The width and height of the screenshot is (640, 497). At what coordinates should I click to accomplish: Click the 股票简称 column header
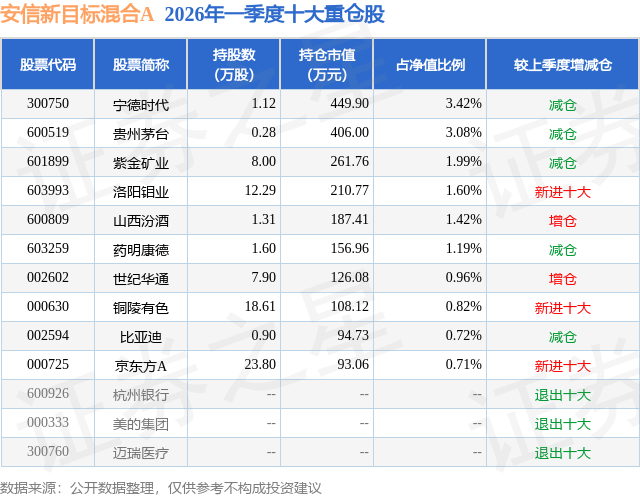click(141, 64)
